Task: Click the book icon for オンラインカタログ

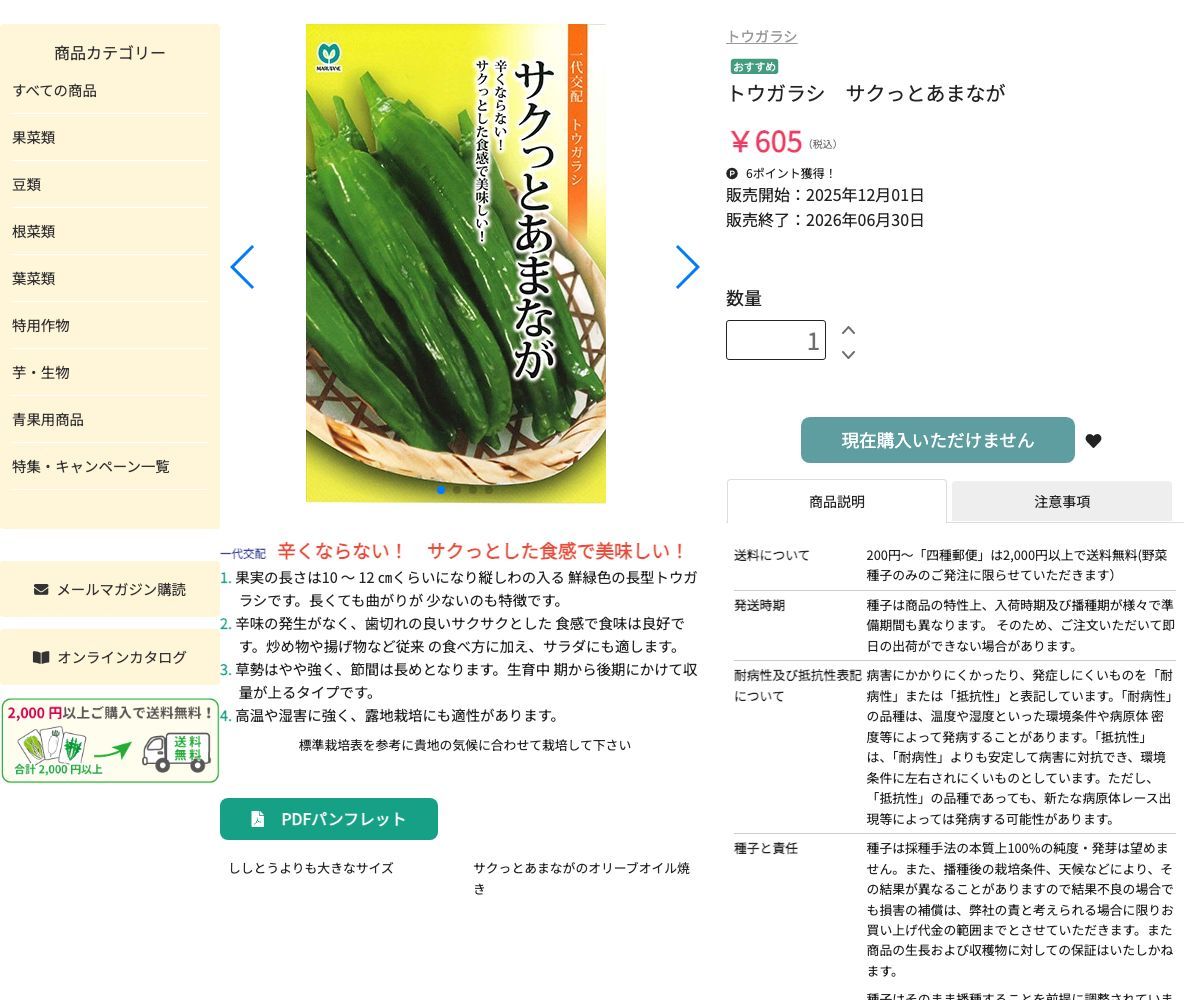Action: point(41,657)
